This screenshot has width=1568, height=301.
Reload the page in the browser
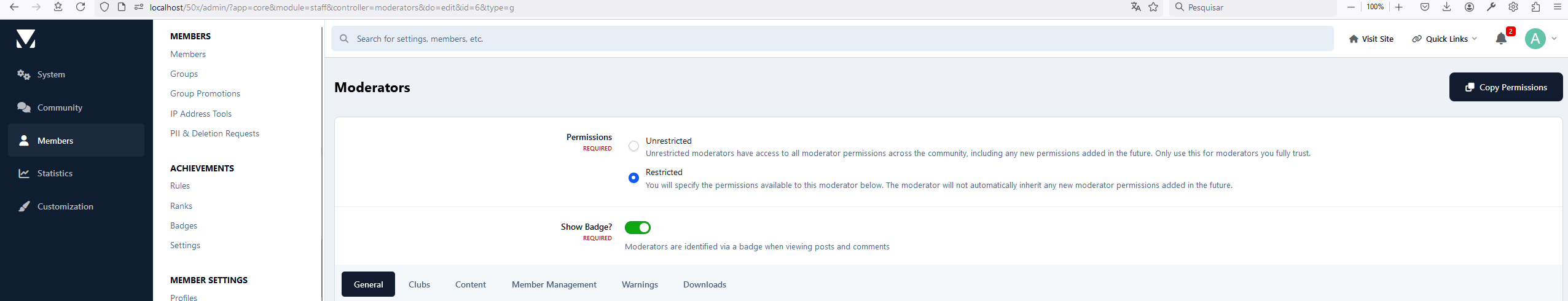(80, 7)
